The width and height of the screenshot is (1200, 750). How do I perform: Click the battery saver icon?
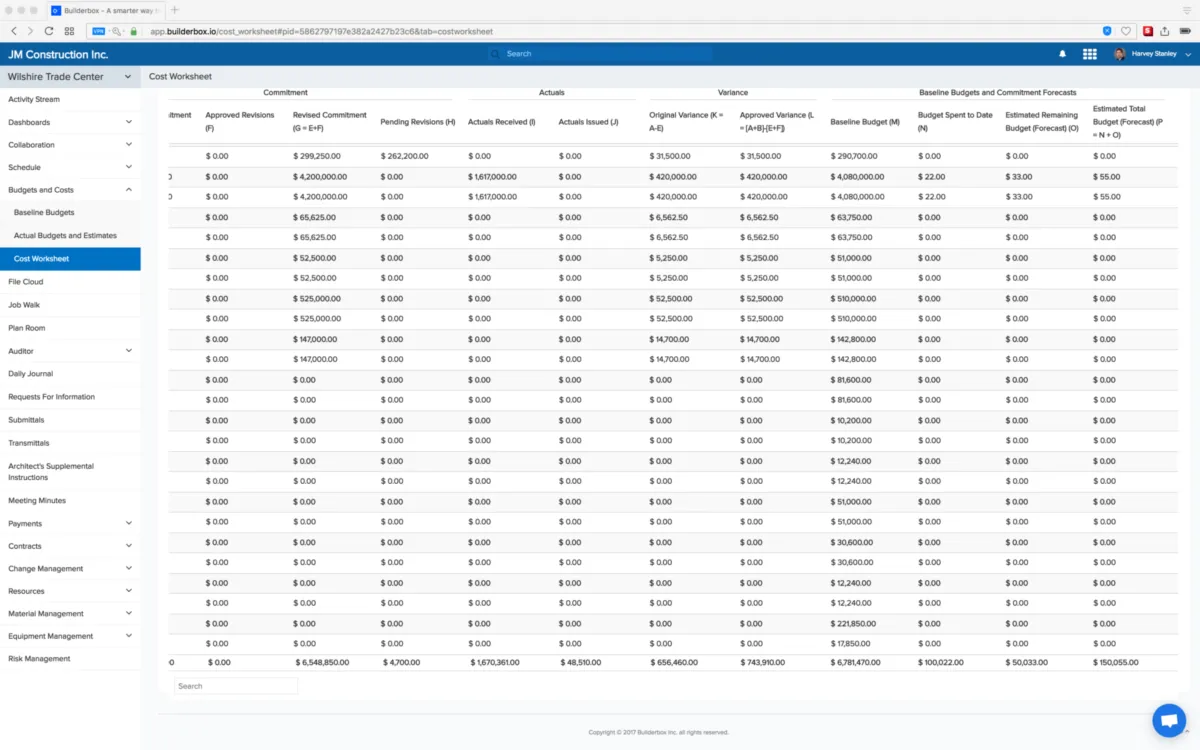(1185, 31)
